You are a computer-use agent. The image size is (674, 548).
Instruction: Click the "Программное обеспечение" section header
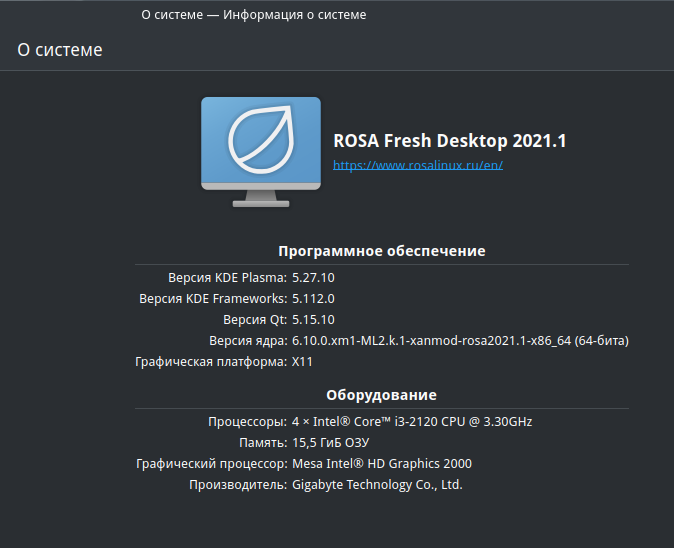click(381, 251)
